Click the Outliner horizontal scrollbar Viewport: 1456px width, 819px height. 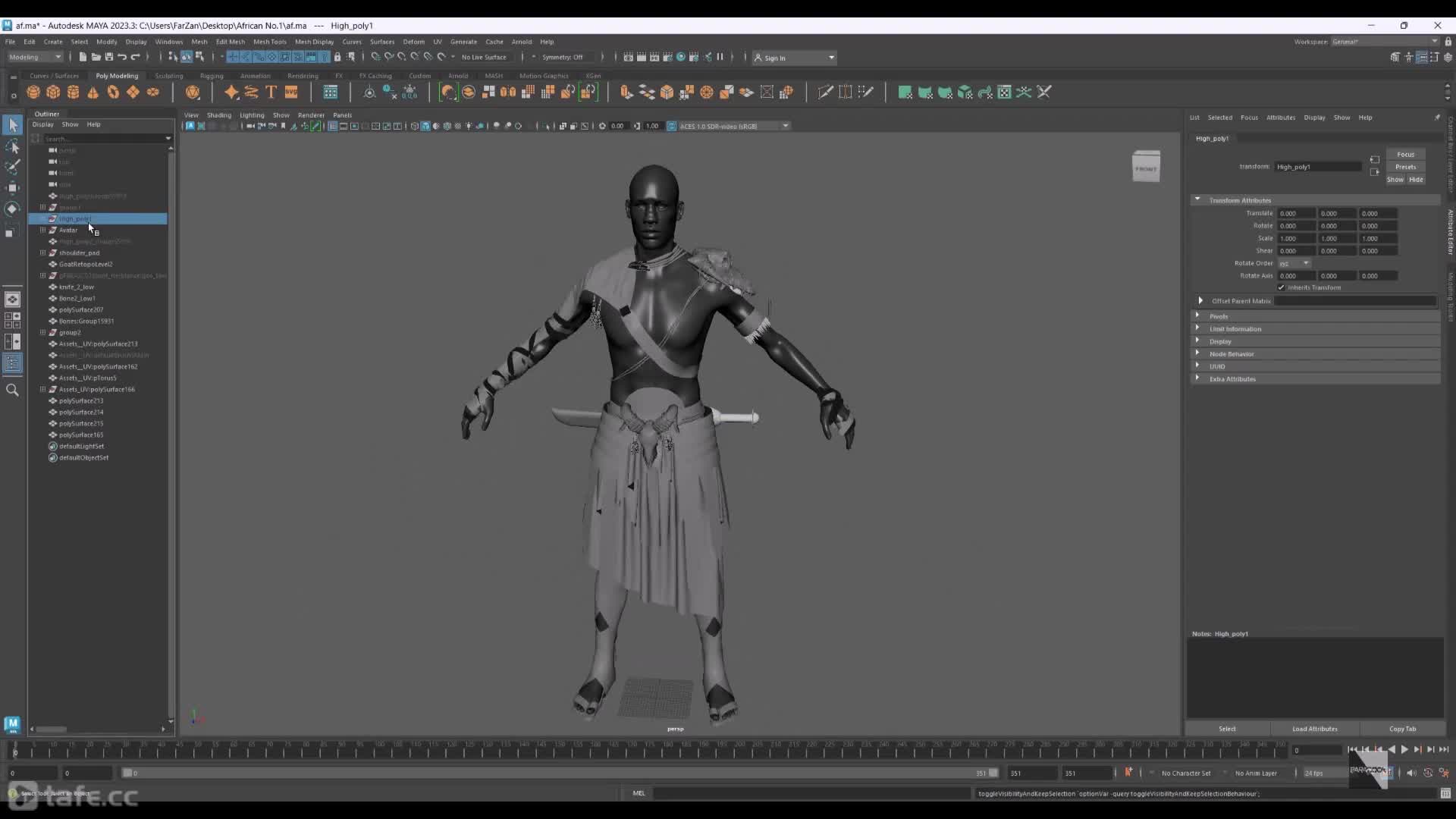[x=52, y=730]
